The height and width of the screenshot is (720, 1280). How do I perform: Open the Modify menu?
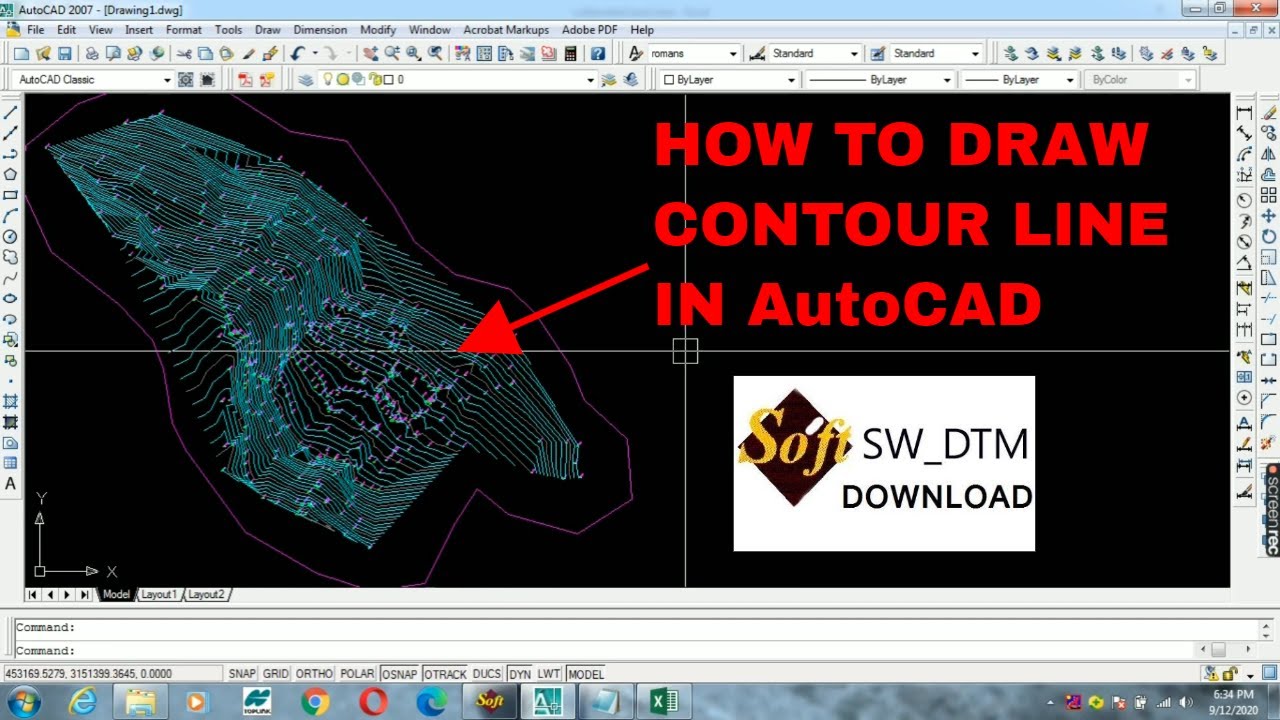378,30
